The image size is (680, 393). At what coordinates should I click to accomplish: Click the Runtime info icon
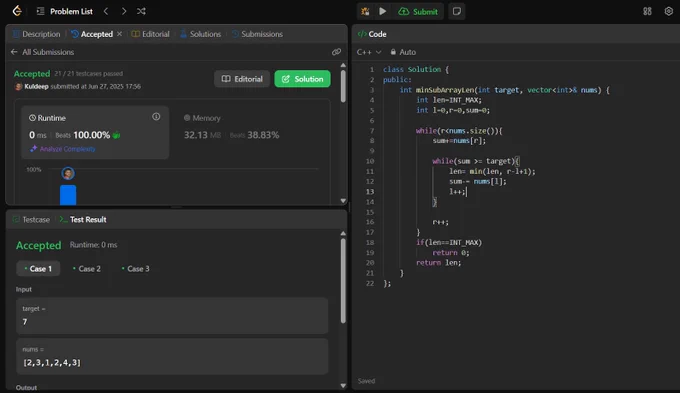(156, 117)
